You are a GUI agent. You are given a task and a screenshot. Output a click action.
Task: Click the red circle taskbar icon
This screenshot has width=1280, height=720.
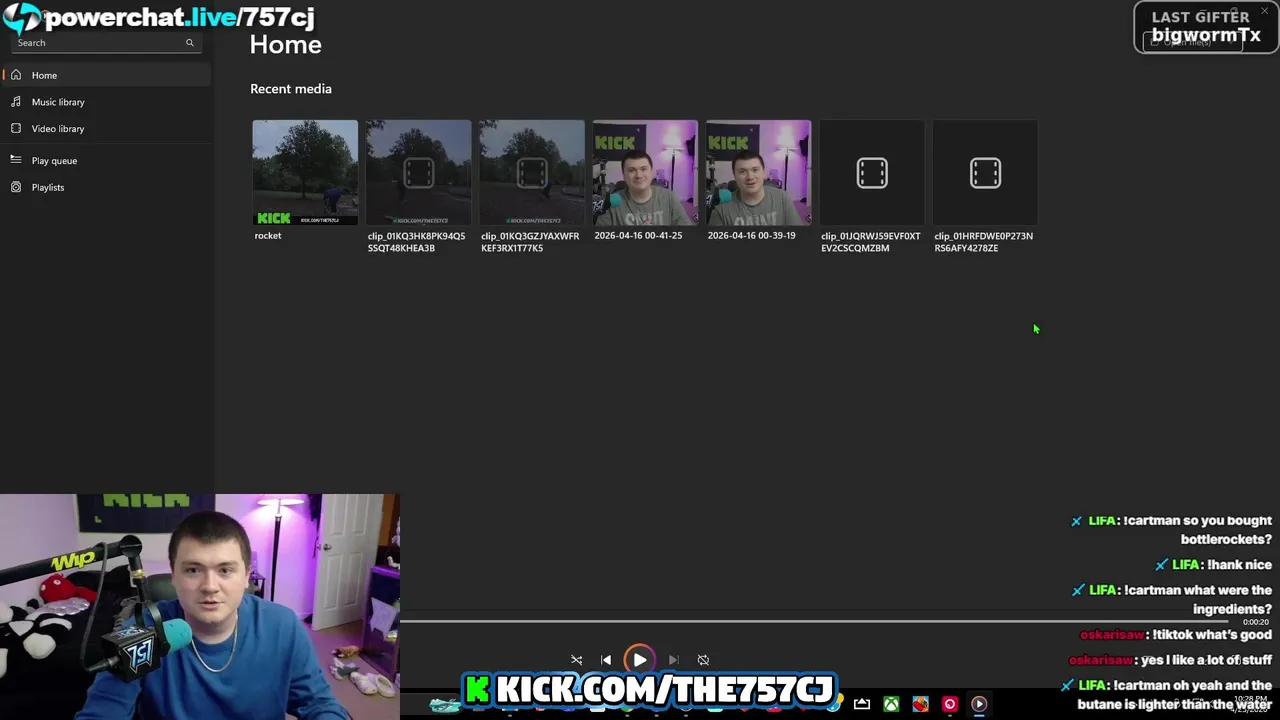pos(950,704)
